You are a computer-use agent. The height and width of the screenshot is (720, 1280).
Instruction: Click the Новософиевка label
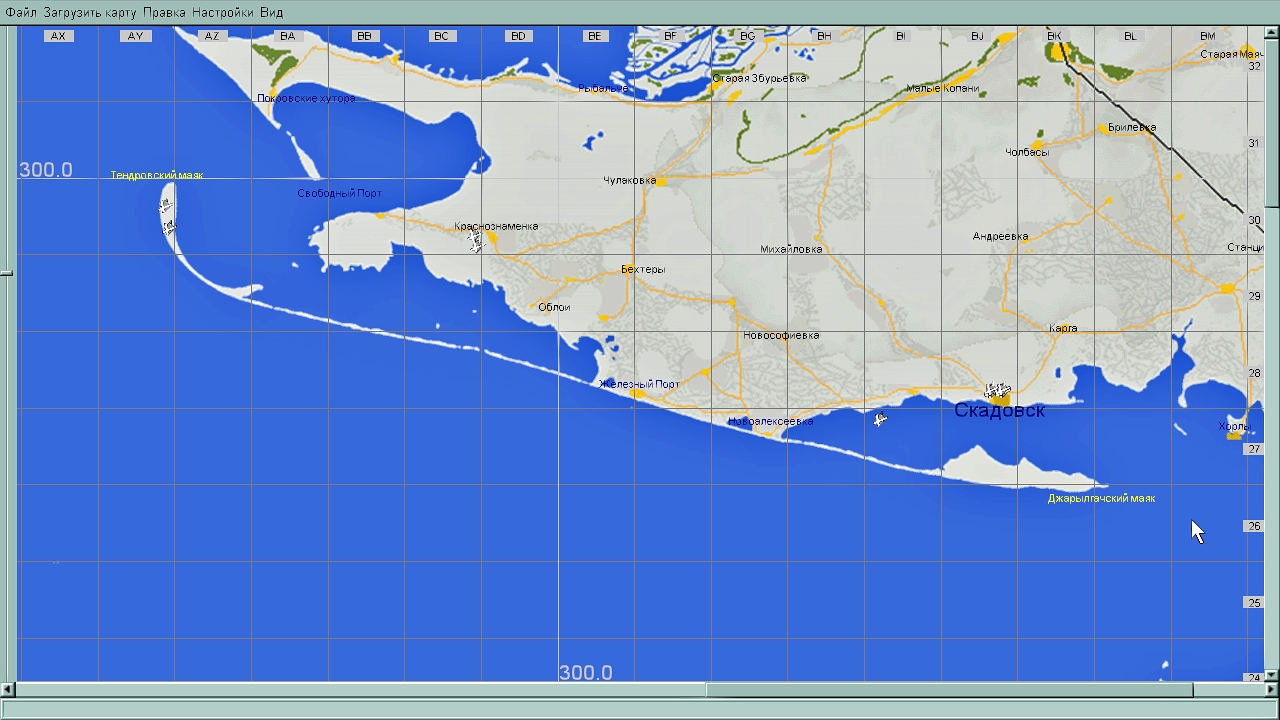pos(781,335)
